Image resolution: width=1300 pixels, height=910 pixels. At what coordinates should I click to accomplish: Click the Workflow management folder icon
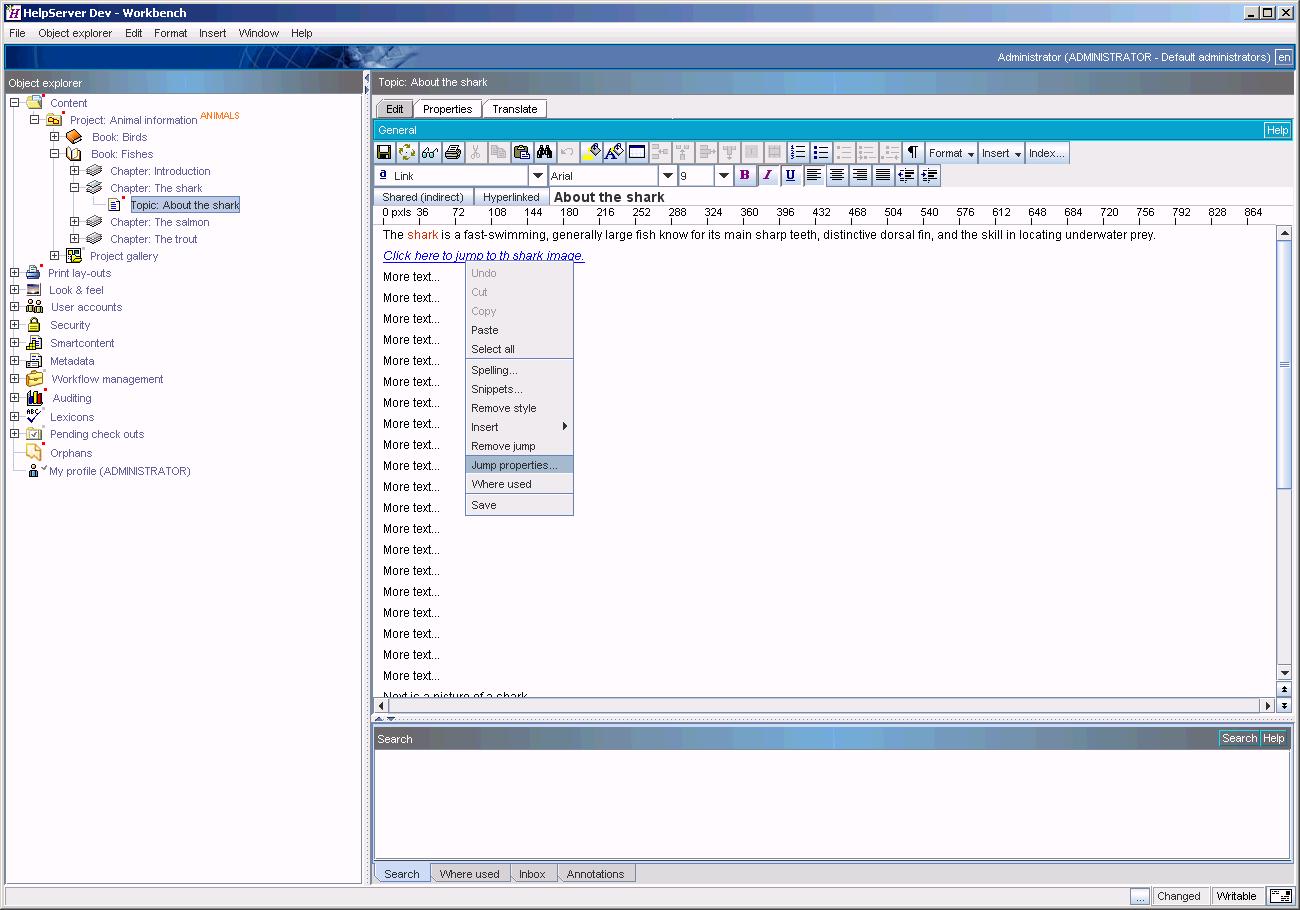click(x=35, y=379)
